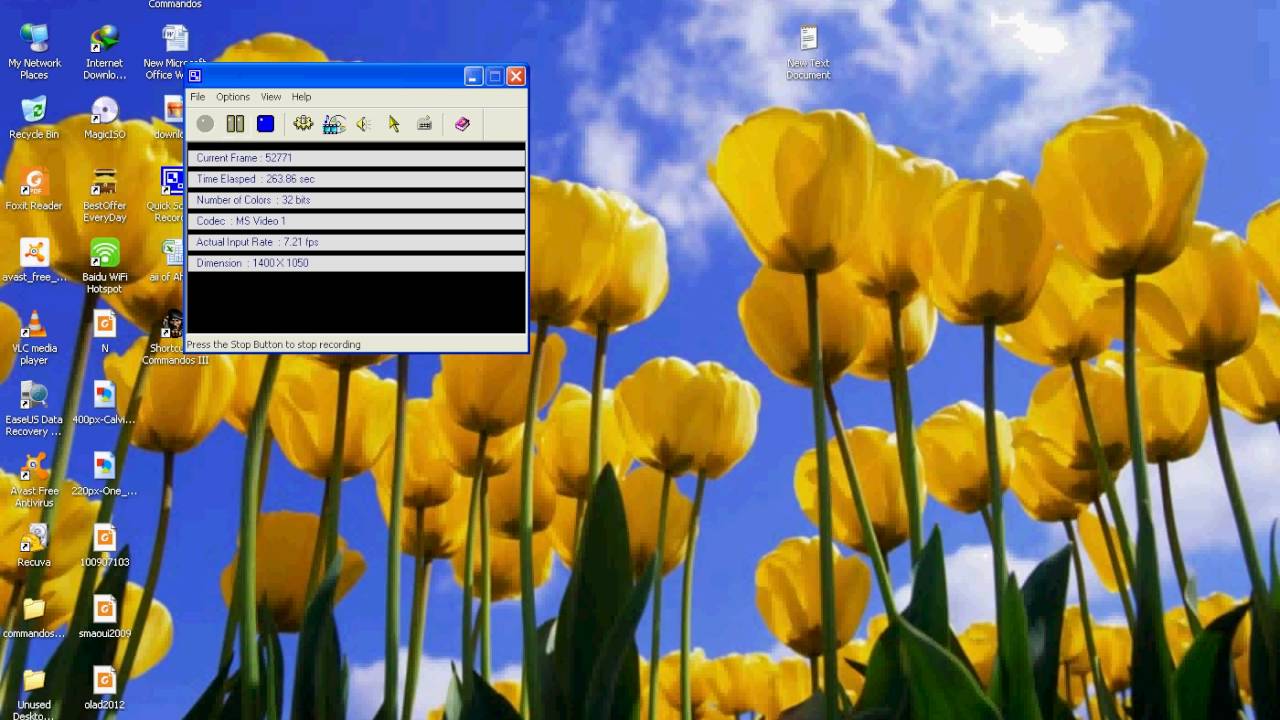Pause the recording with the Pause button

point(235,124)
